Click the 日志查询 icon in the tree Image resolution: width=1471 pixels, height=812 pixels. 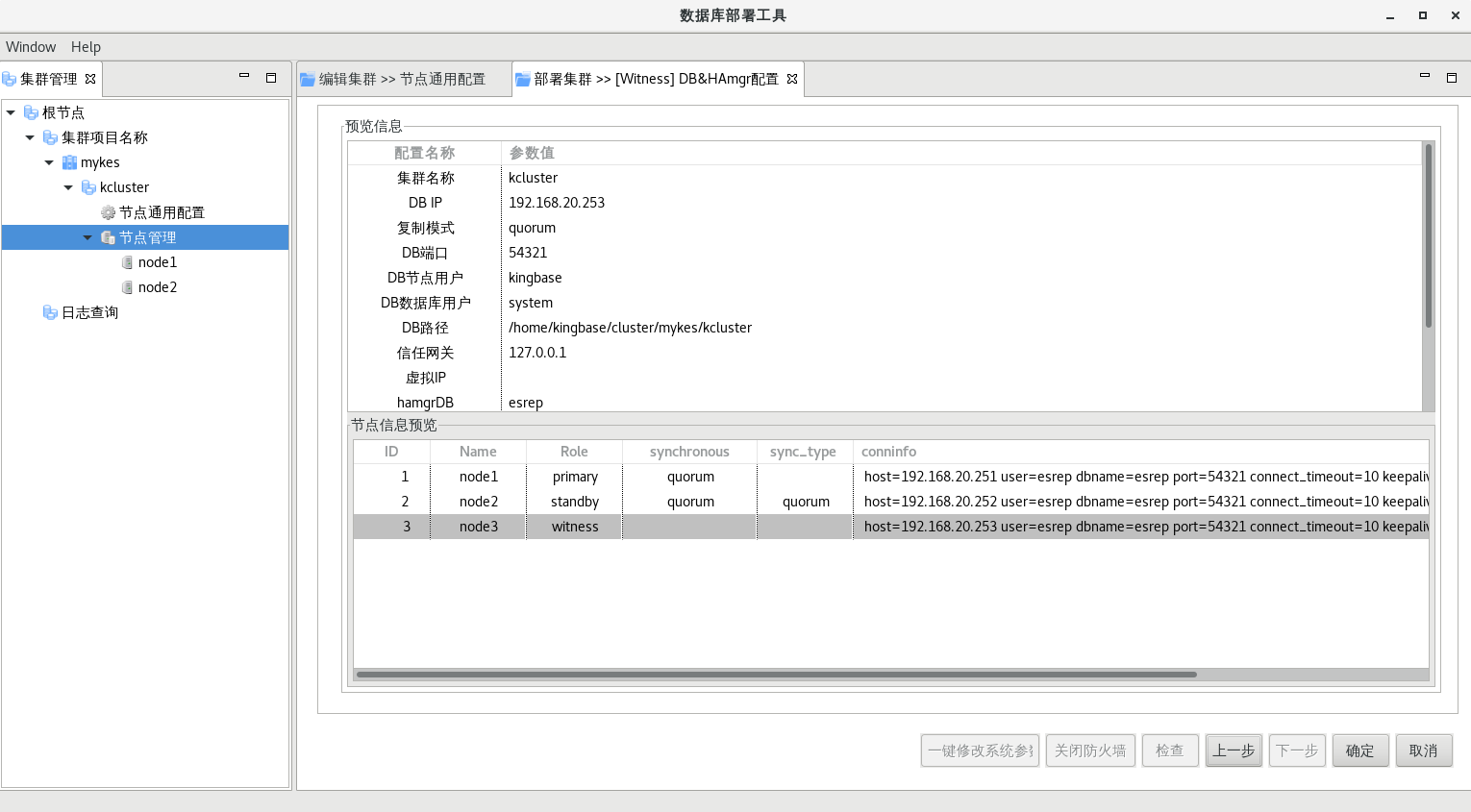(50, 312)
